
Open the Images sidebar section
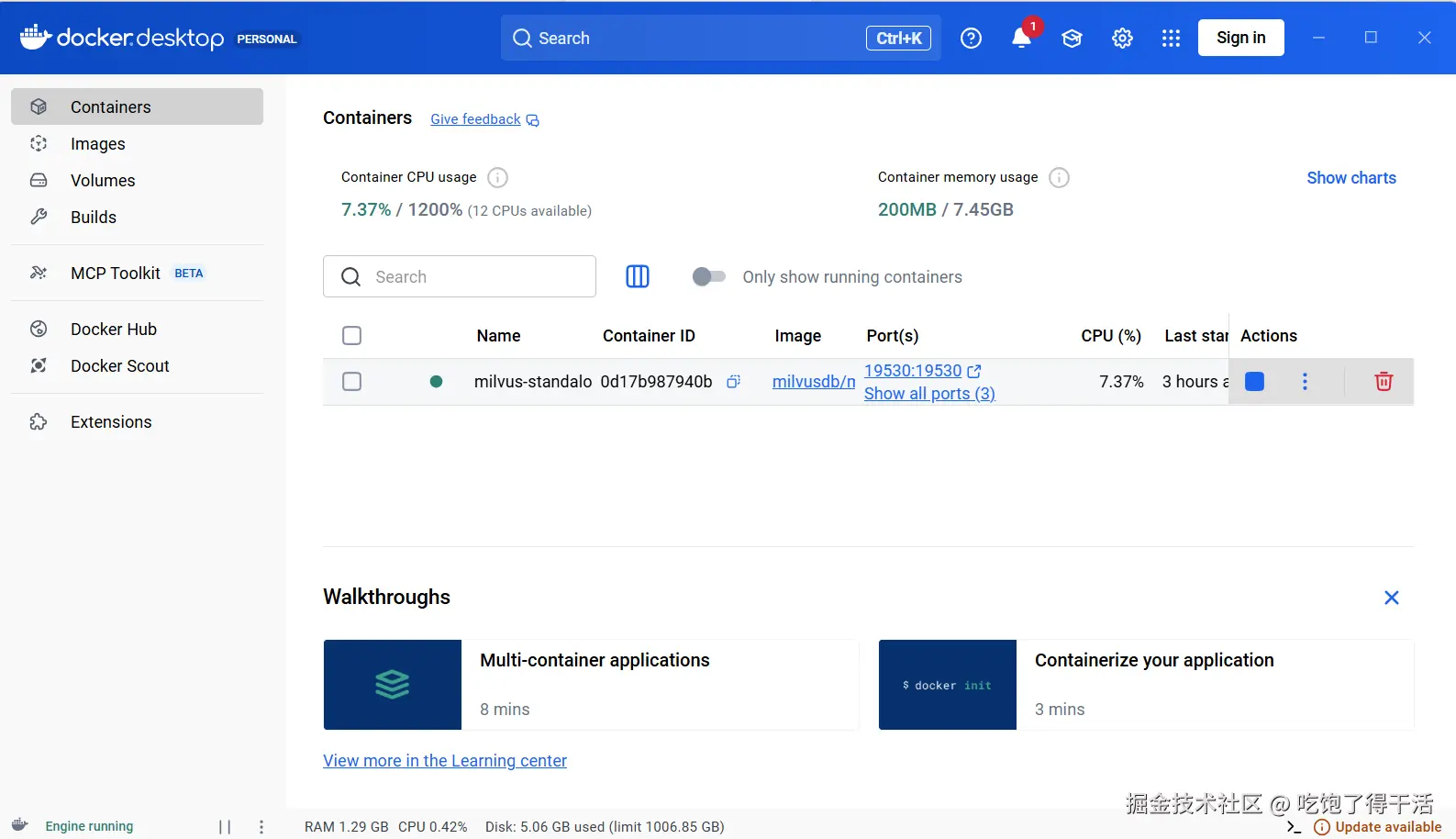137,143
